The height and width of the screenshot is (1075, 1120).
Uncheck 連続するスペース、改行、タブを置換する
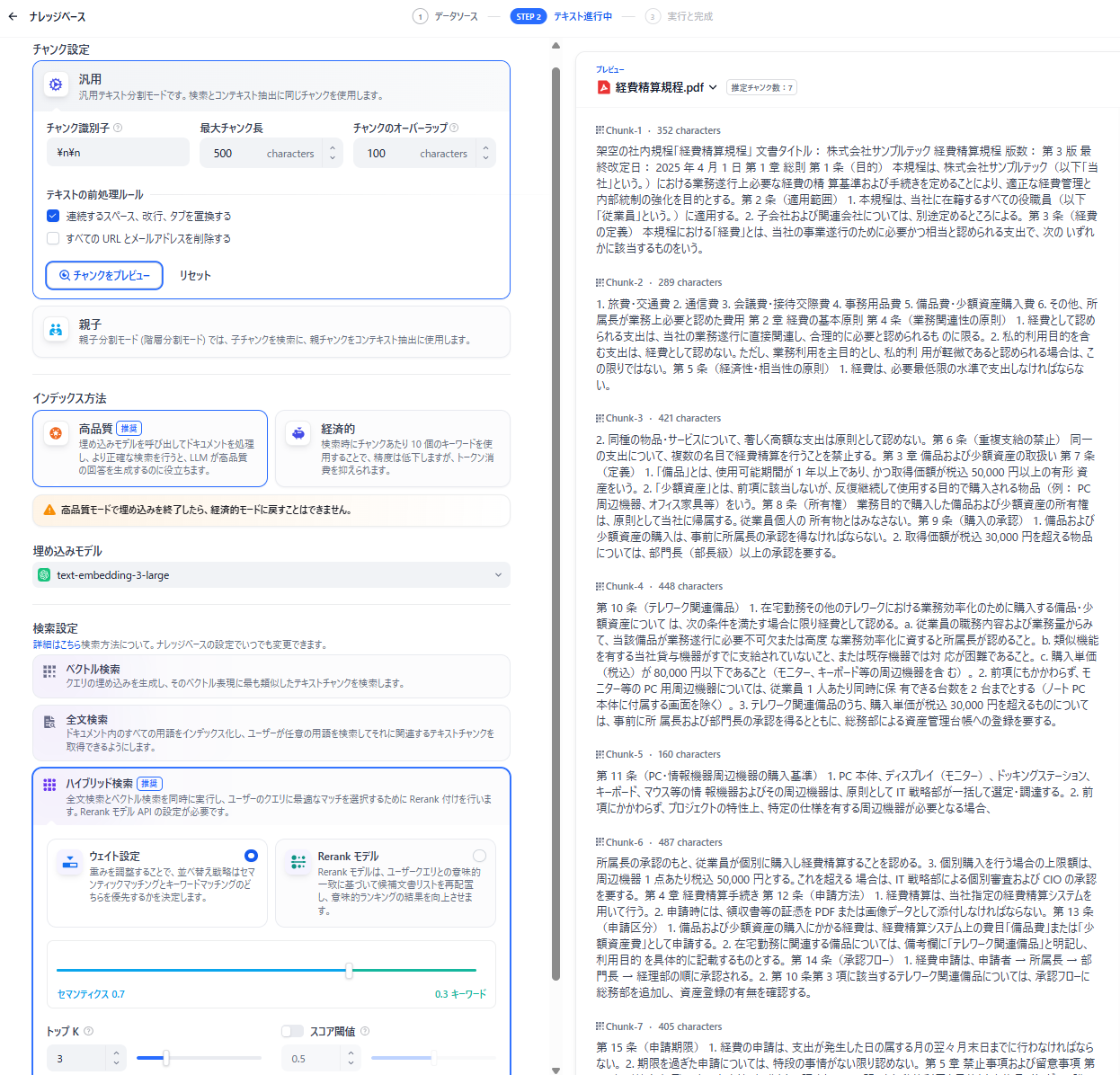pyautogui.click(x=53, y=216)
